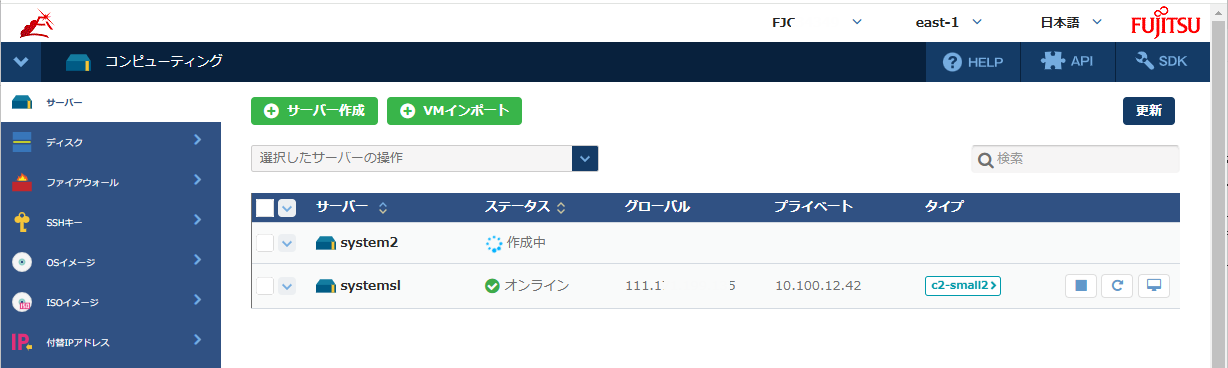1228x368 pixels.
Task: Tick the select-all servers checkbox in header
Action: coord(265,207)
